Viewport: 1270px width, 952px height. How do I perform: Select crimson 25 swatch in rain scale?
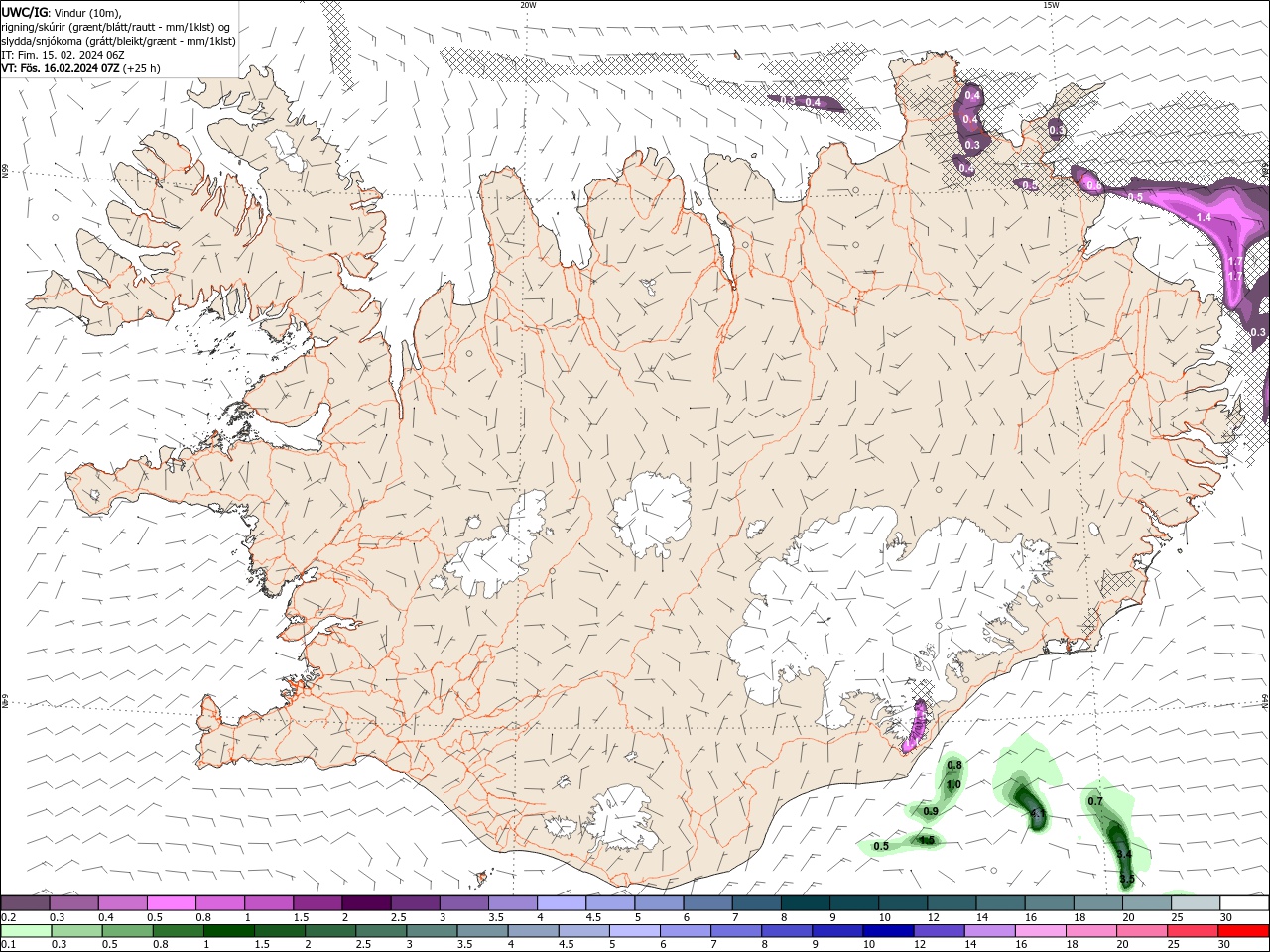pos(1193,931)
